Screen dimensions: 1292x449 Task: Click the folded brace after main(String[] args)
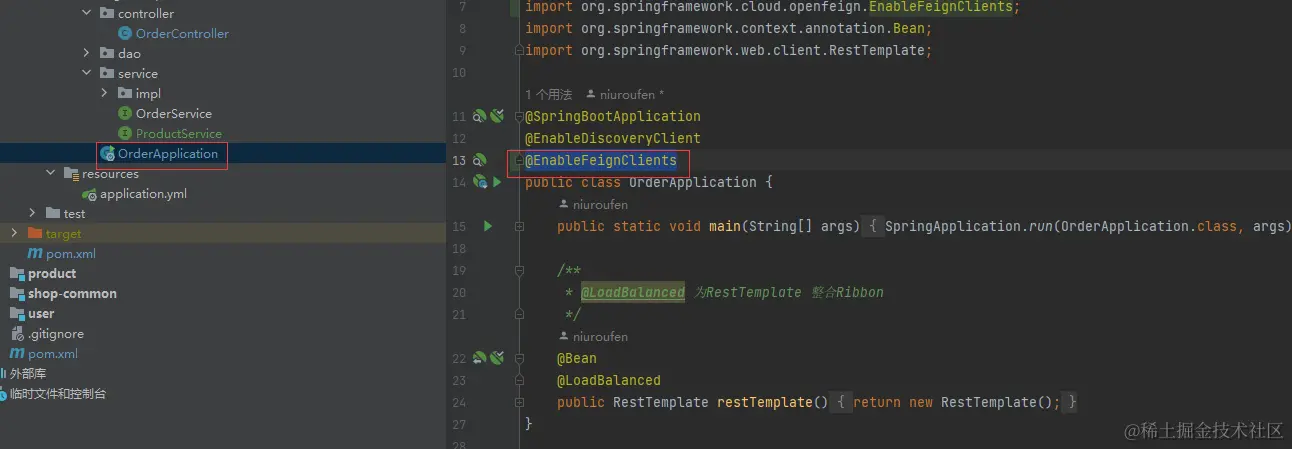[x=873, y=226]
